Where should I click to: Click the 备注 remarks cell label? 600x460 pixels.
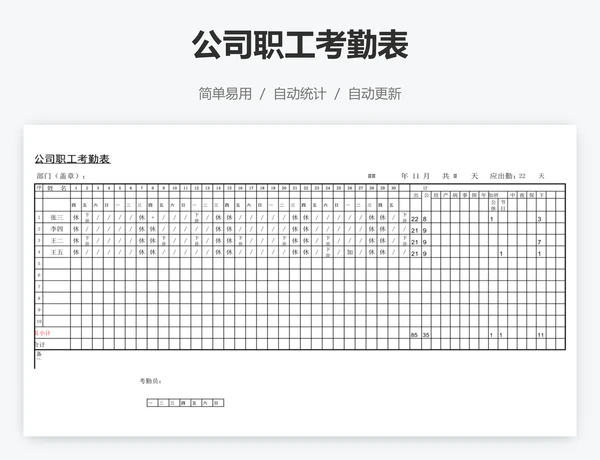(x=39, y=356)
